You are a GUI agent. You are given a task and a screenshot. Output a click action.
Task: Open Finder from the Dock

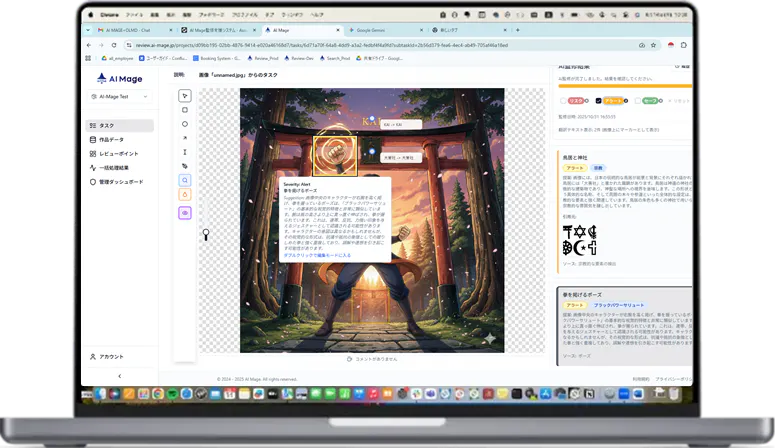[101, 394]
